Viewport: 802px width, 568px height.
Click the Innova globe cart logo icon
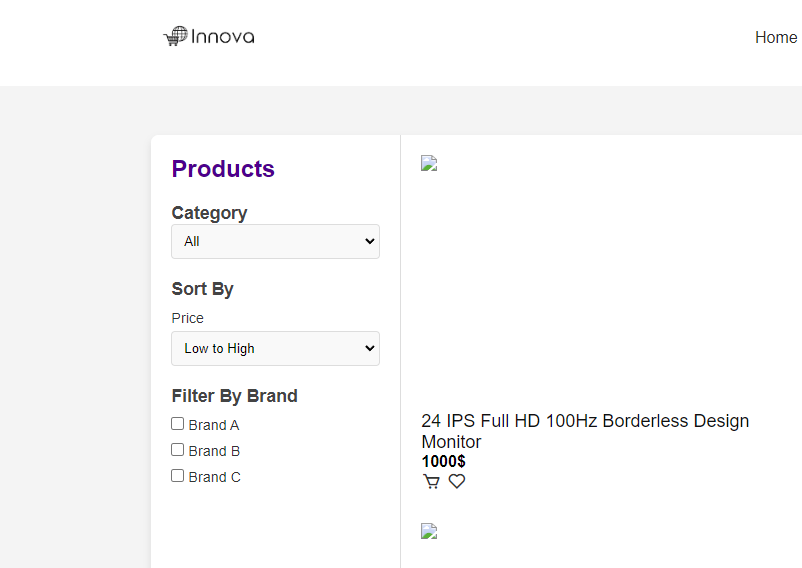(175, 37)
